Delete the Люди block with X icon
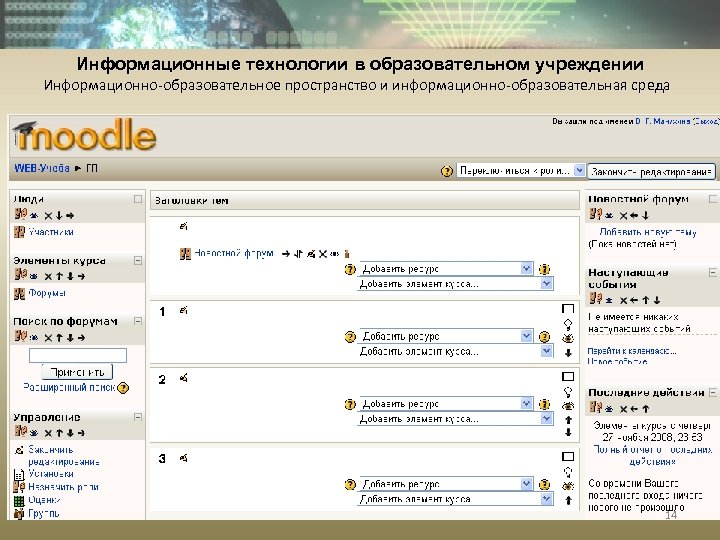The width and height of the screenshot is (720, 540). 48,215
